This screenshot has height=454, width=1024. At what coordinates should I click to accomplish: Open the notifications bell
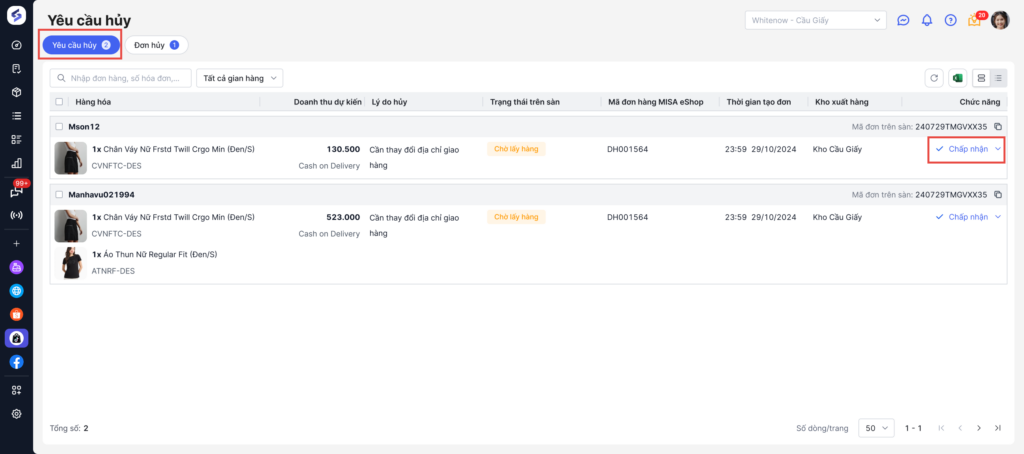point(927,20)
